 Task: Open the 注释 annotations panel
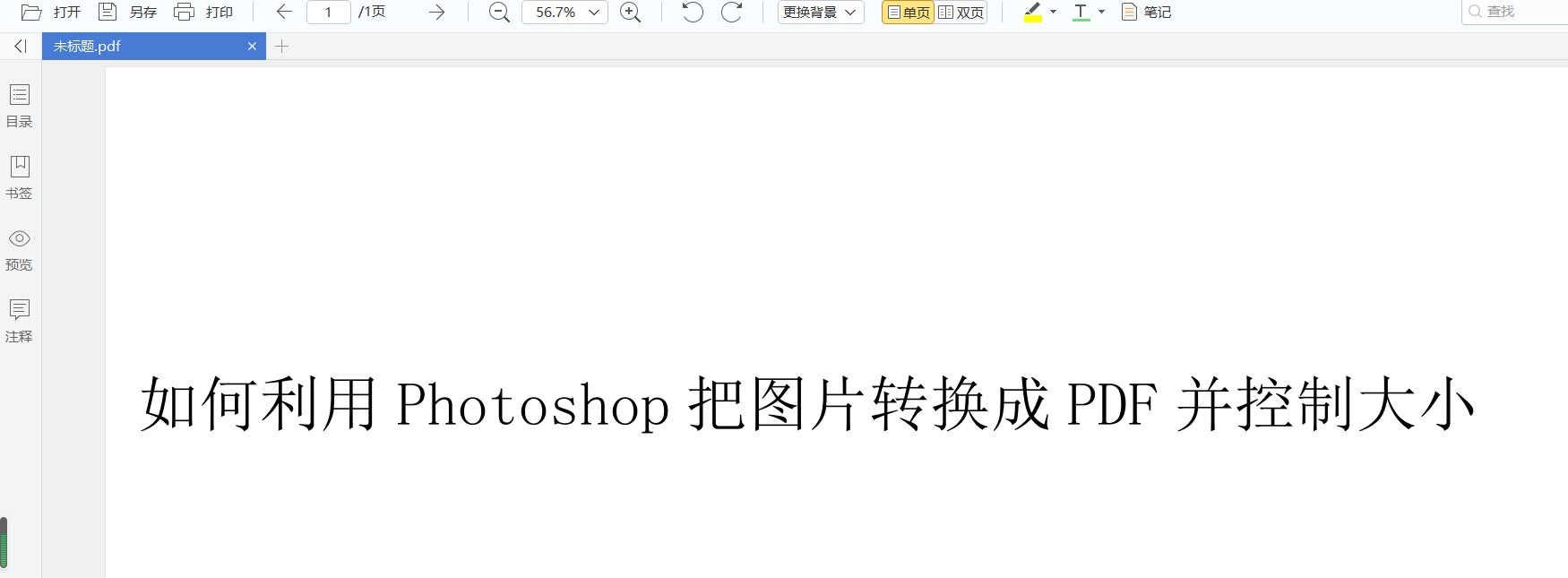(x=20, y=322)
